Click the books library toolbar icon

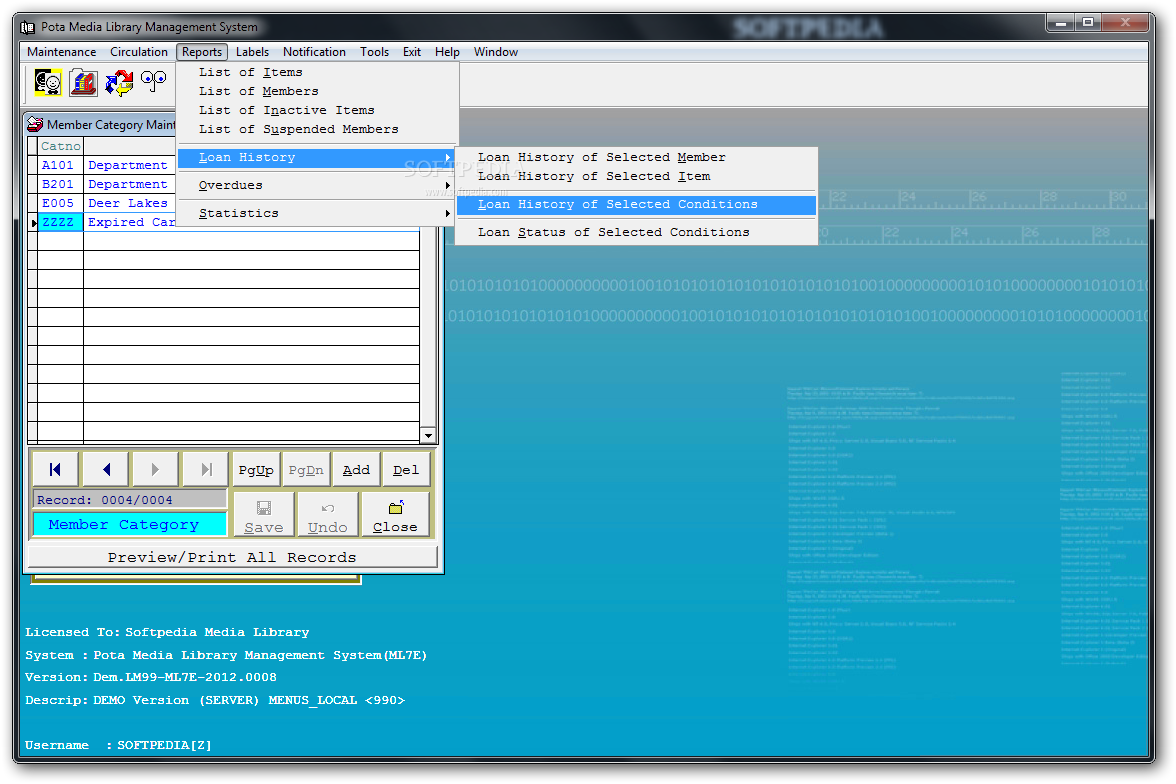point(83,82)
